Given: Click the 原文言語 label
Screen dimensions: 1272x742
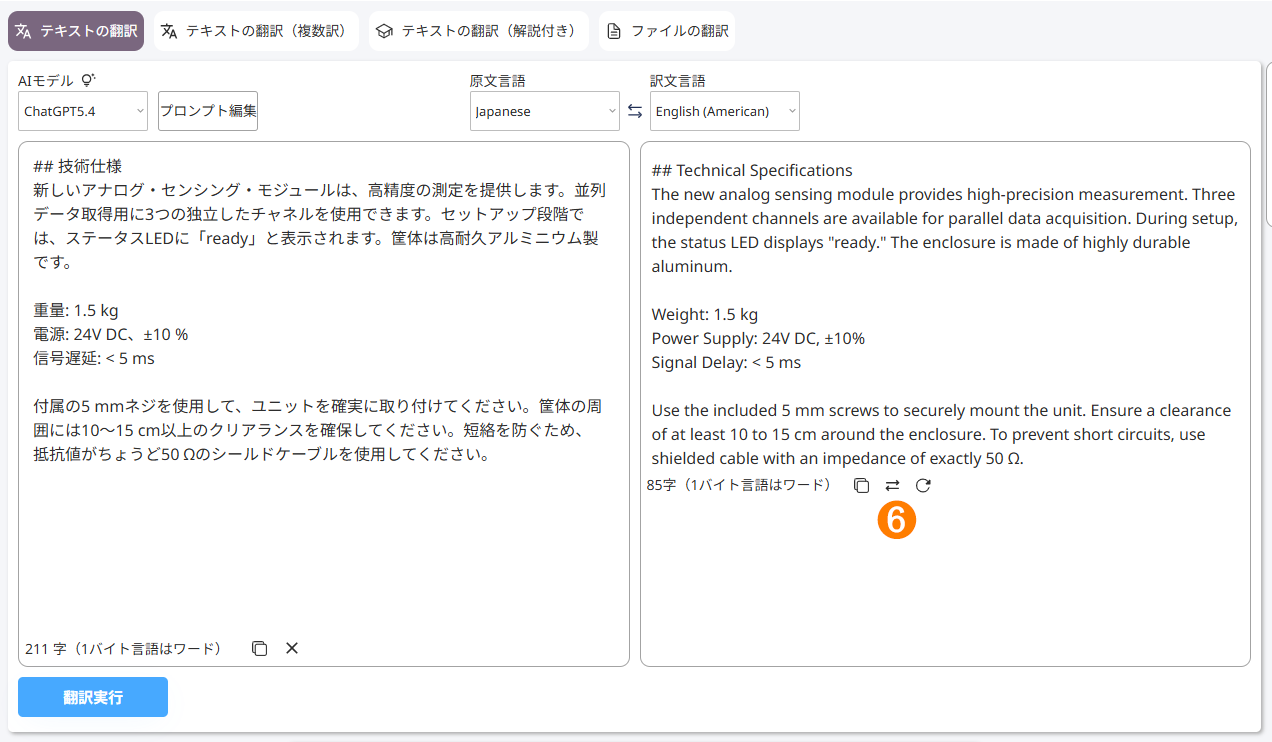Looking at the screenshot, I should (x=498, y=81).
